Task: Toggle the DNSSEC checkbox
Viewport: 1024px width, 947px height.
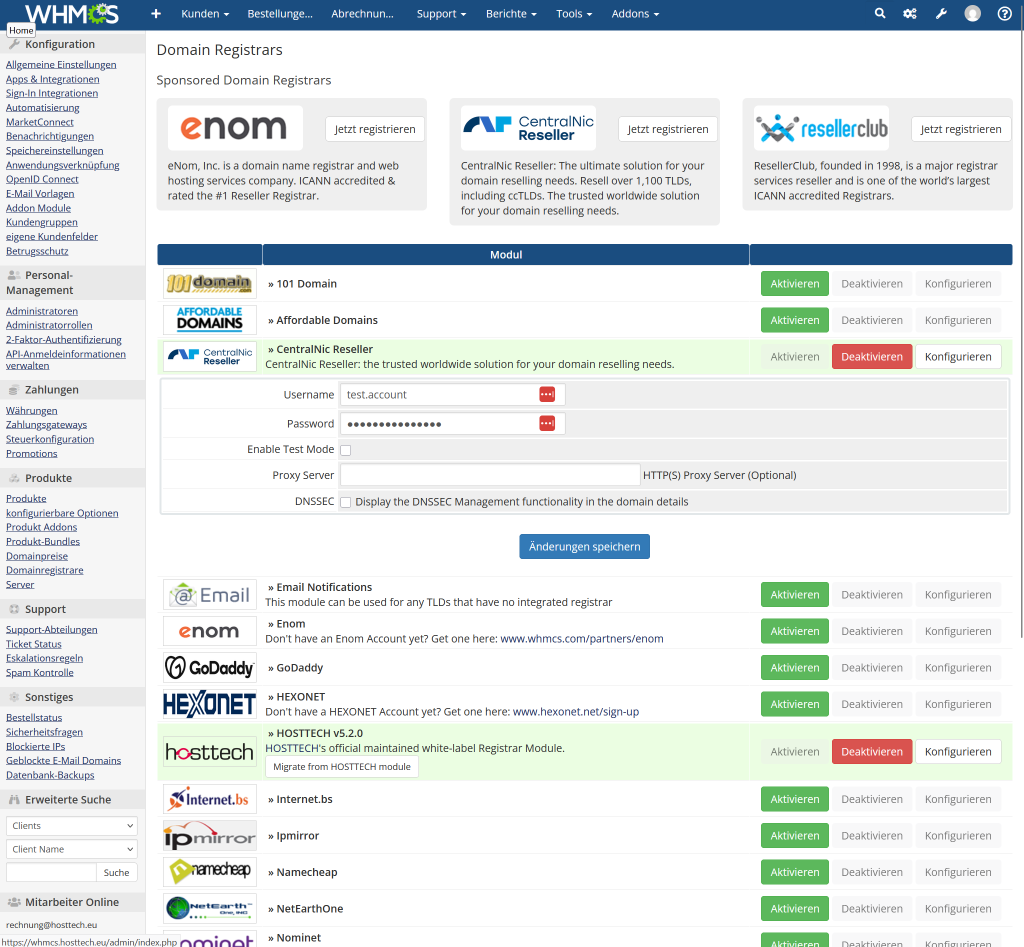Action: 345,502
